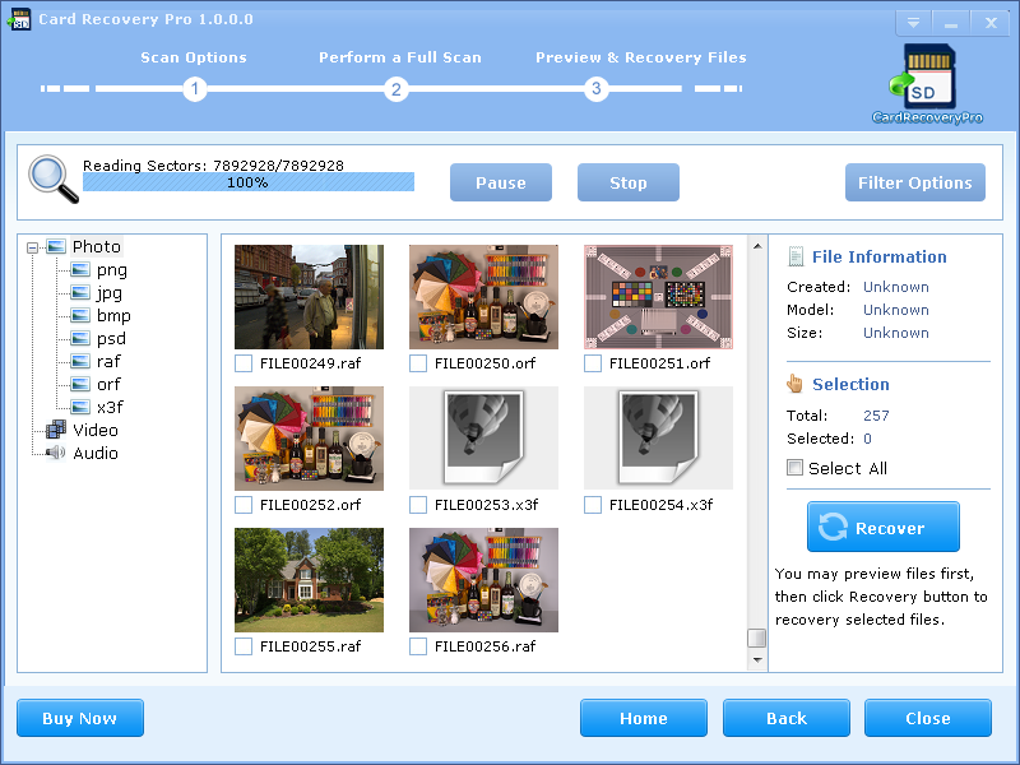Image resolution: width=1020 pixels, height=765 pixels.
Task: Click the CardRecoveryPro SD card logo
Action: (x=926, y=83)
